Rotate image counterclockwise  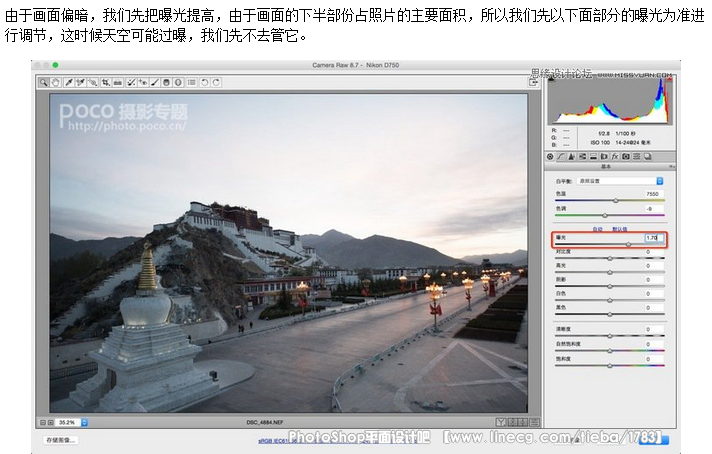point(205,82)
